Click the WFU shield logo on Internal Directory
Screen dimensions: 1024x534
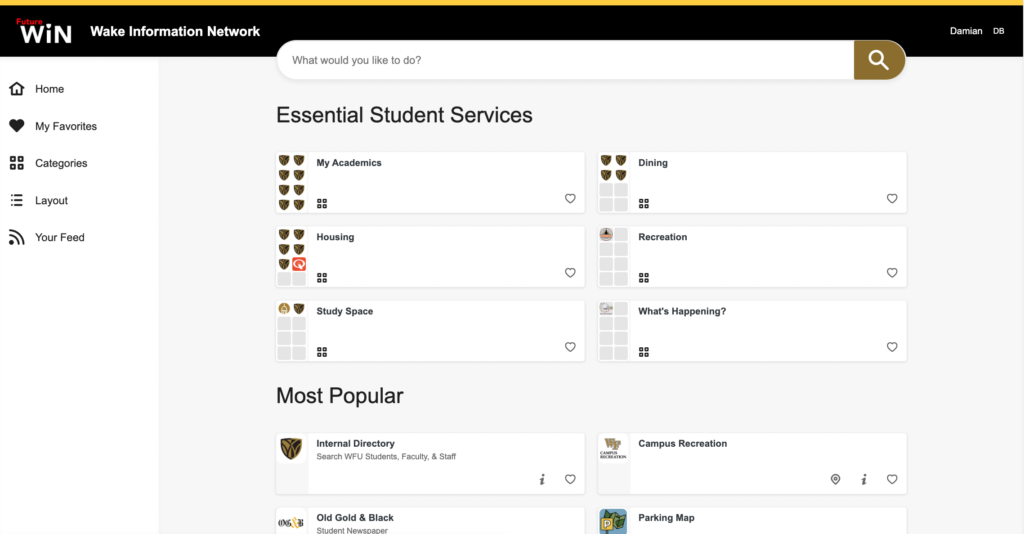click(x=291, y=449)
